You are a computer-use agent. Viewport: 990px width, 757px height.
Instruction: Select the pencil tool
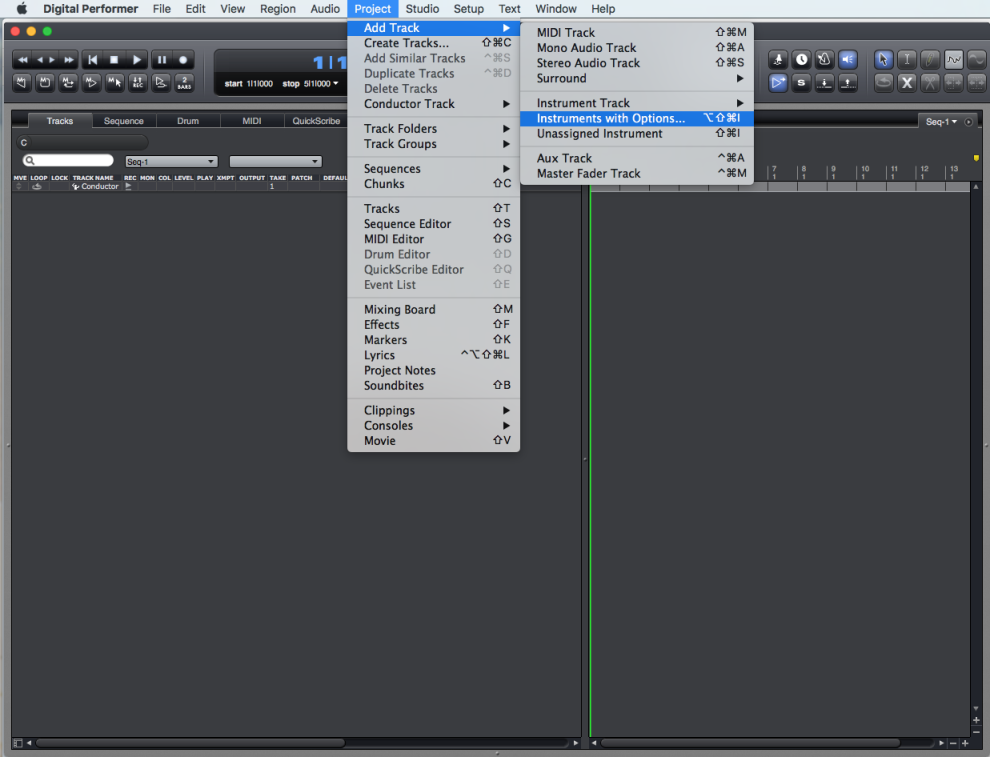pos(930,60)
